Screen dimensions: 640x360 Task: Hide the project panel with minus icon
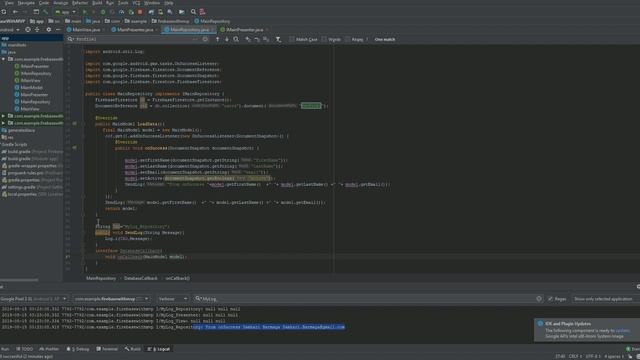coord(58,29)
